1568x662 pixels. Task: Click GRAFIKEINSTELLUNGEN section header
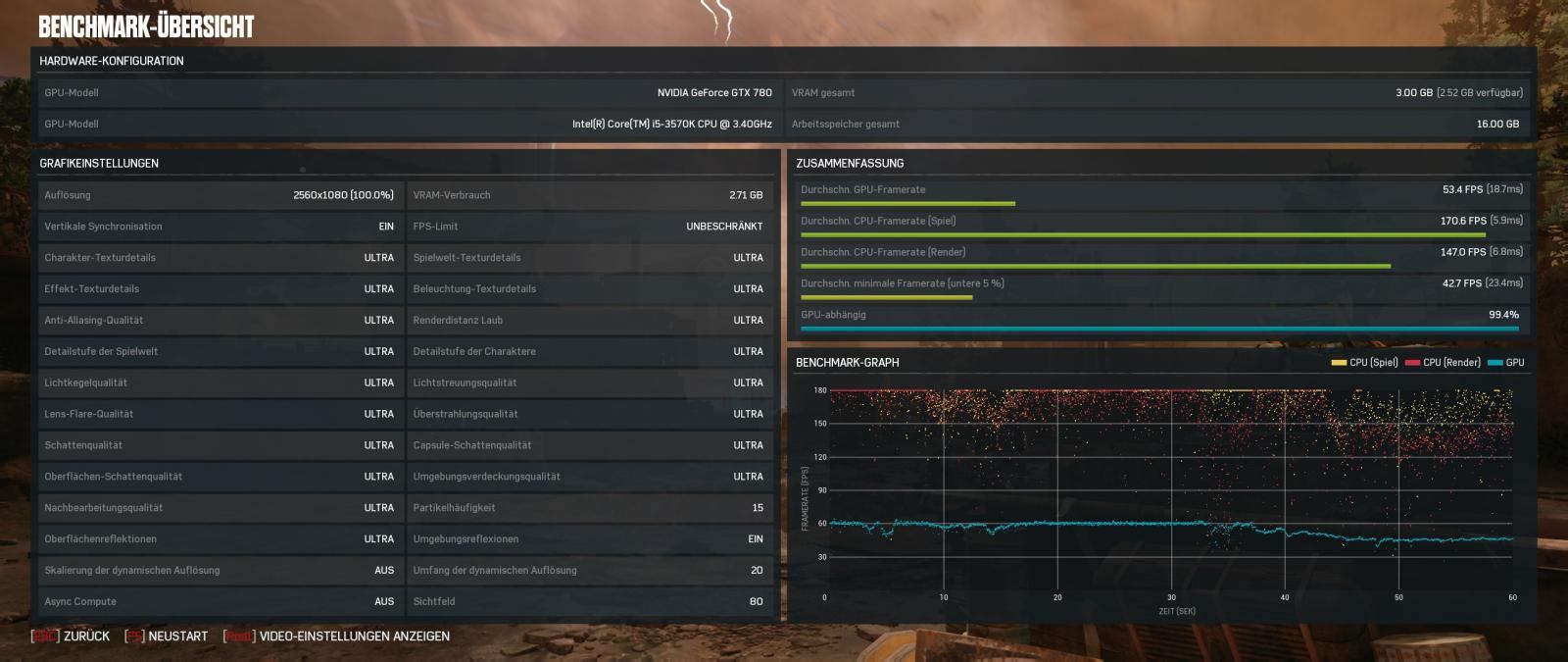[x=99, y=164]
